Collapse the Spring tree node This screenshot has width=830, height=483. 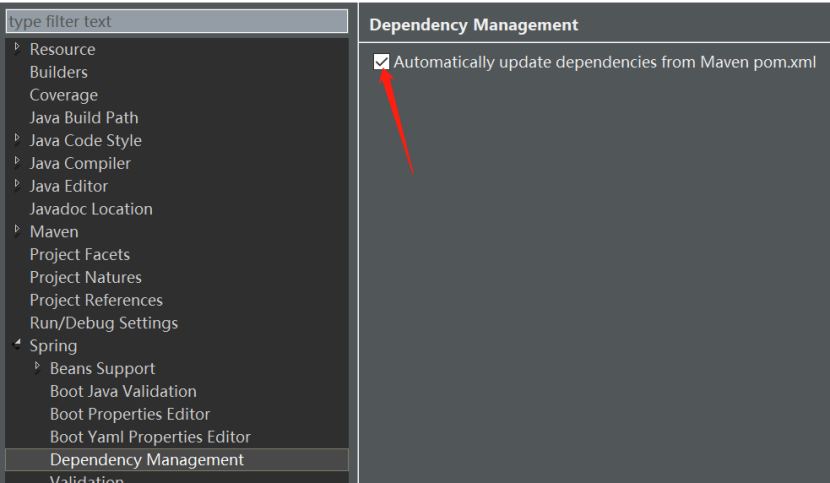point(17,345)
